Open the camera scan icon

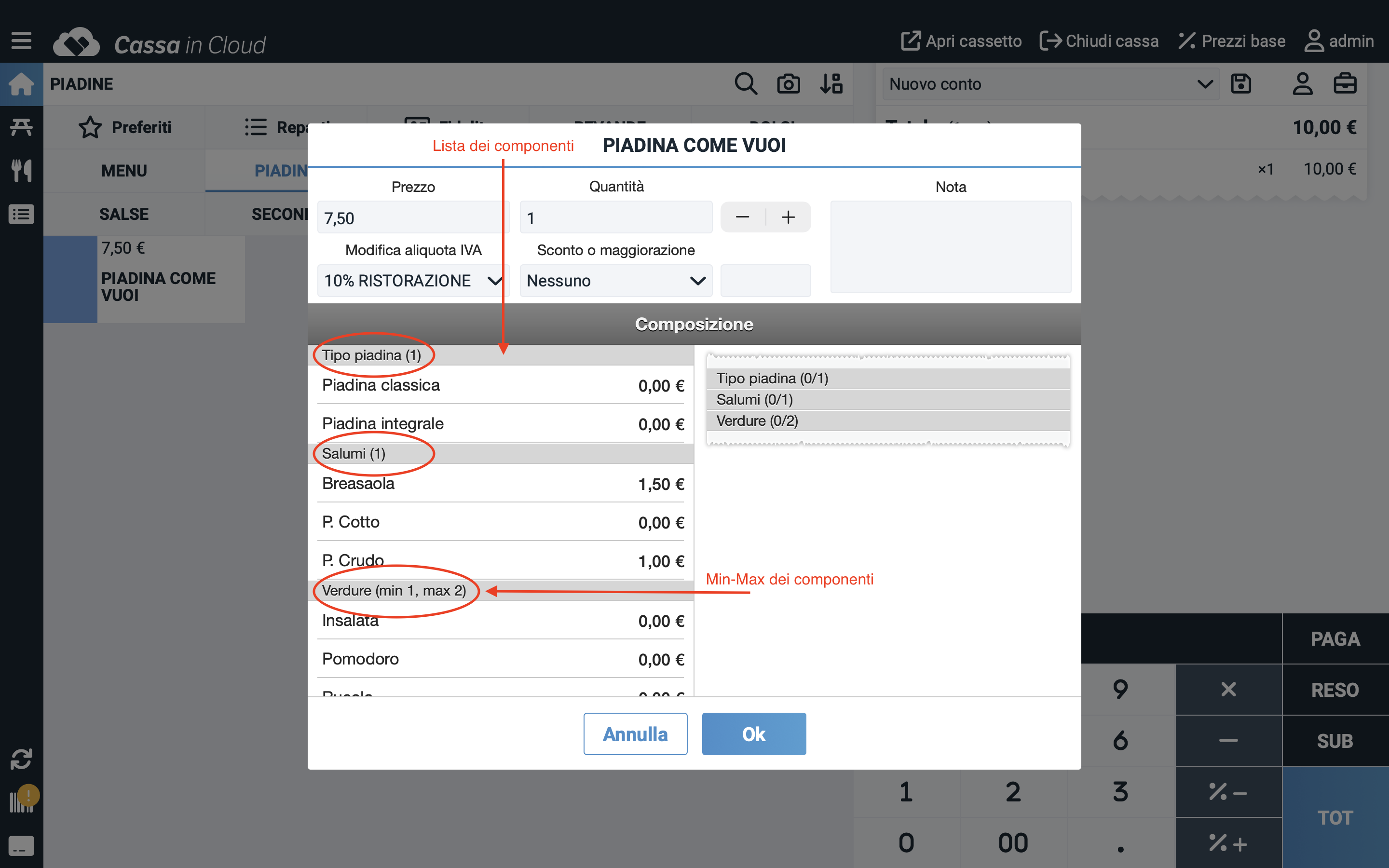[788, 84]
